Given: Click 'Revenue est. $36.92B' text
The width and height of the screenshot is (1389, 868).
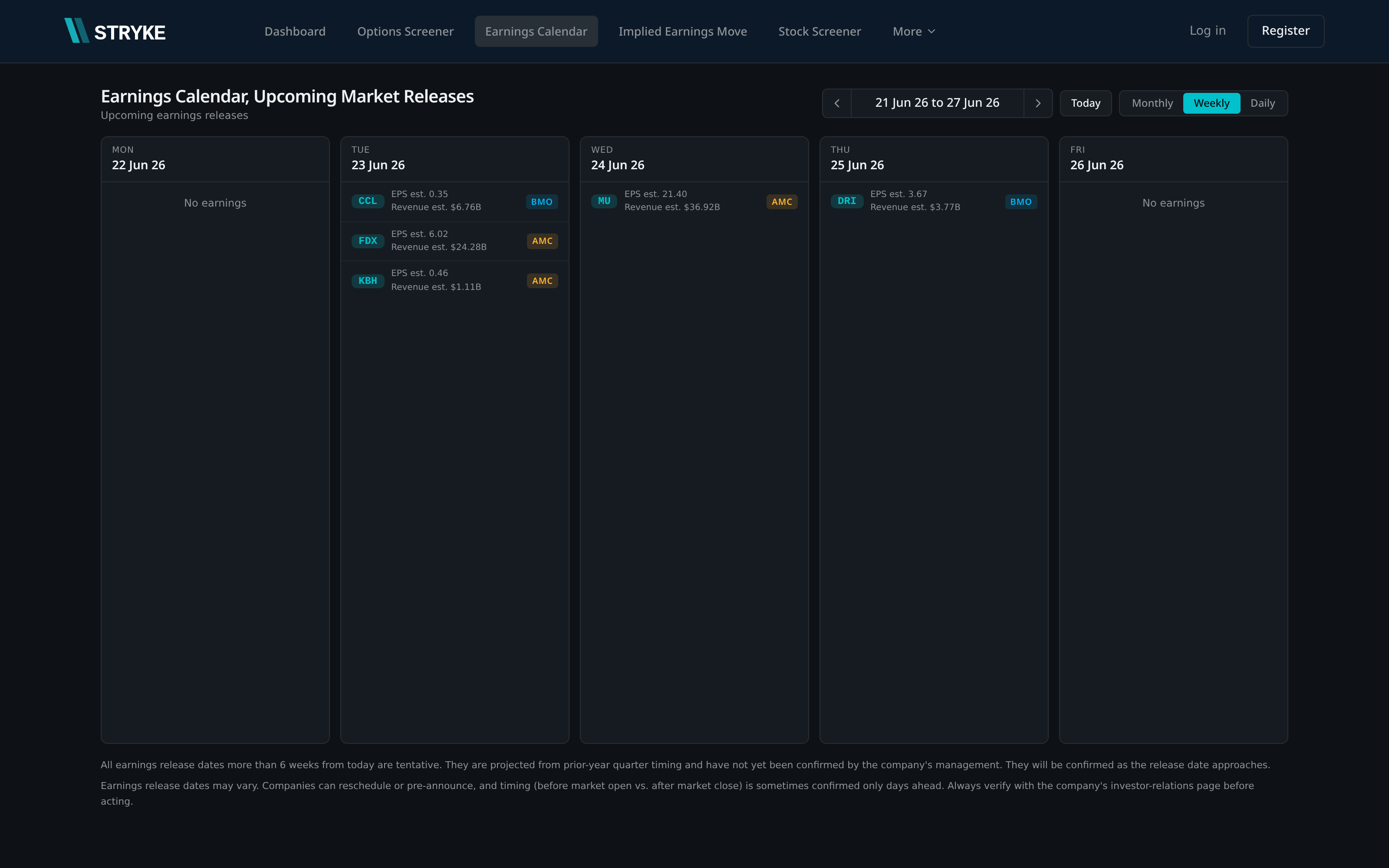Looking at the screenshot, I should (672, 207).
